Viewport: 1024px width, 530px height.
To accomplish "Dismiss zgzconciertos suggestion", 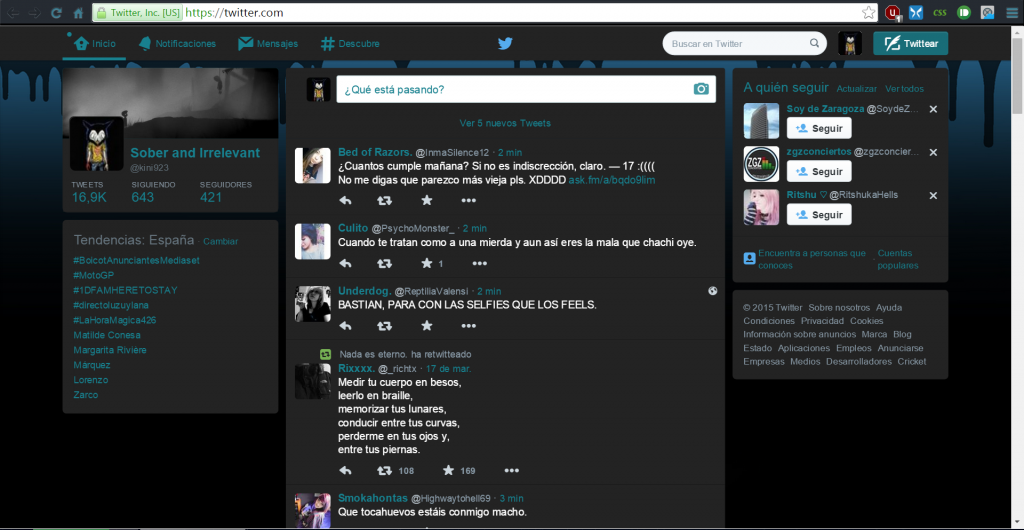I will click(933, 152).
